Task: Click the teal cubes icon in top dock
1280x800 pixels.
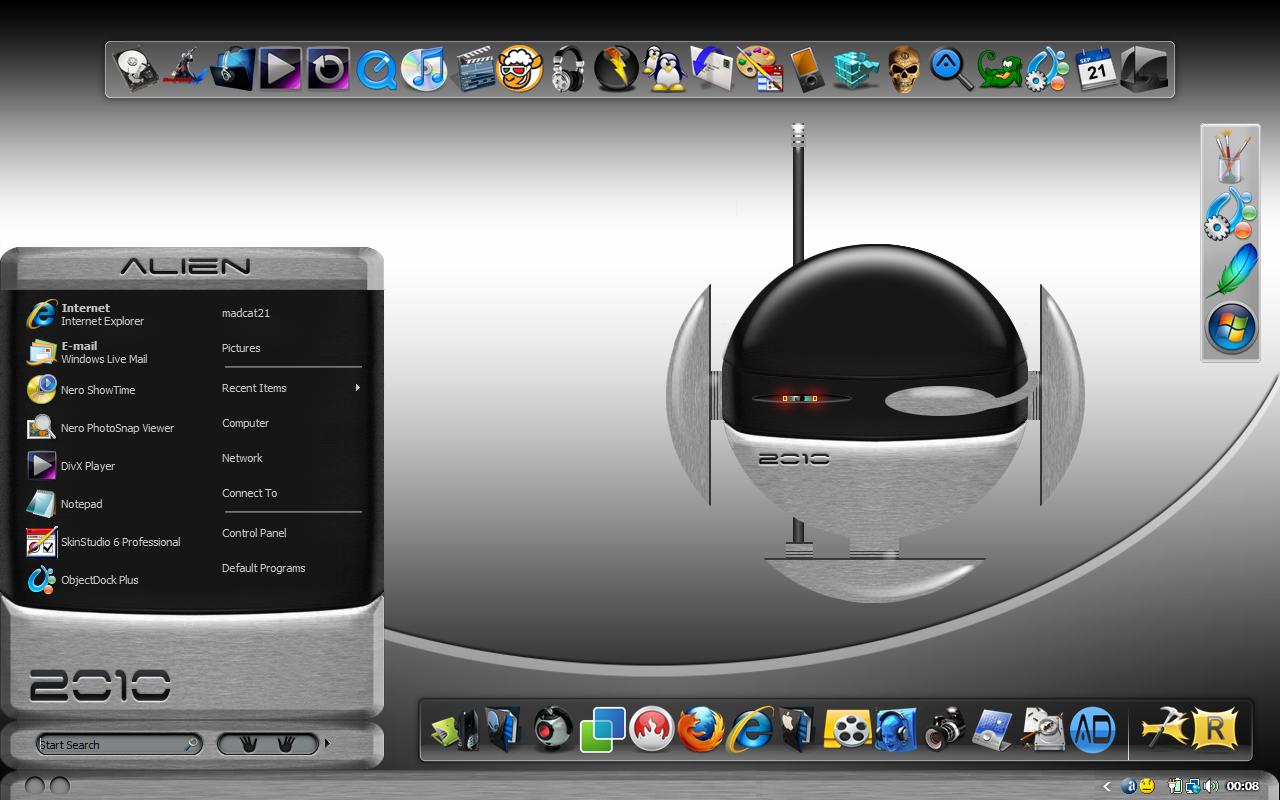Action: pos(856,70)
